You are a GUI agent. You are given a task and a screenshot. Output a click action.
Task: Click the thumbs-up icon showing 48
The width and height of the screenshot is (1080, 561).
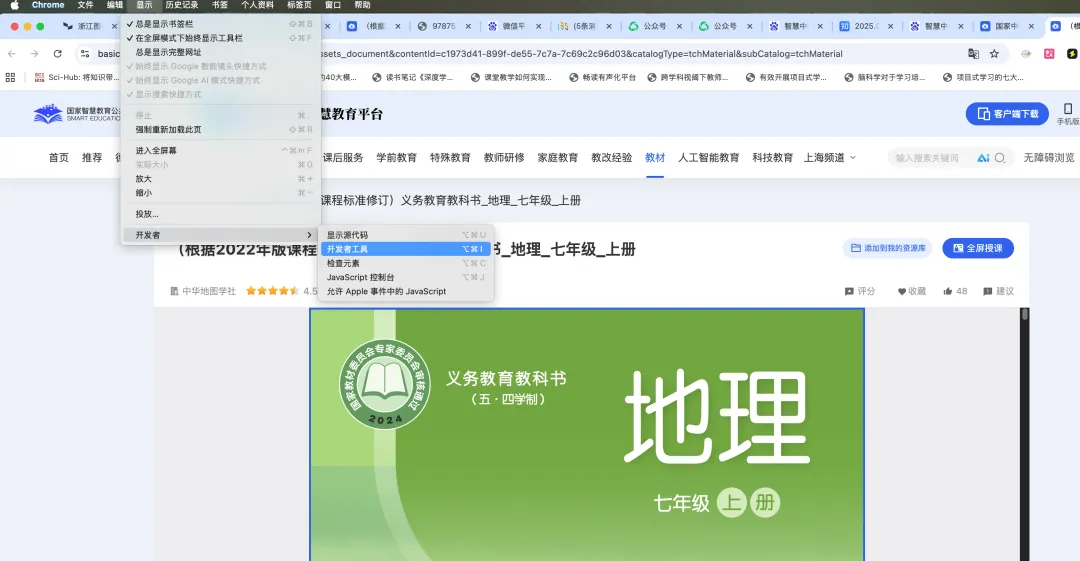948,292
